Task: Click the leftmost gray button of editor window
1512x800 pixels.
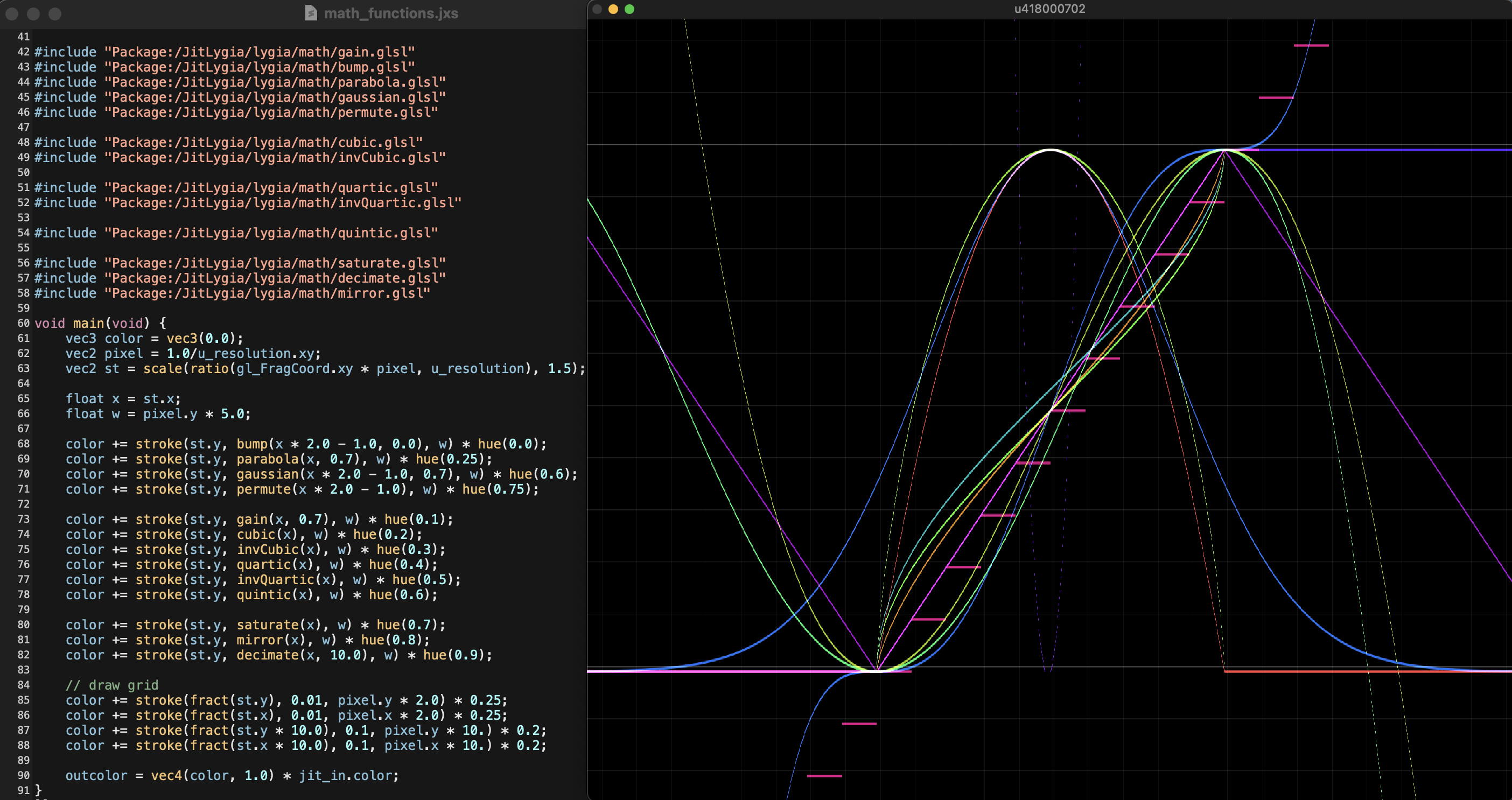Action: [x=12, y=13]
